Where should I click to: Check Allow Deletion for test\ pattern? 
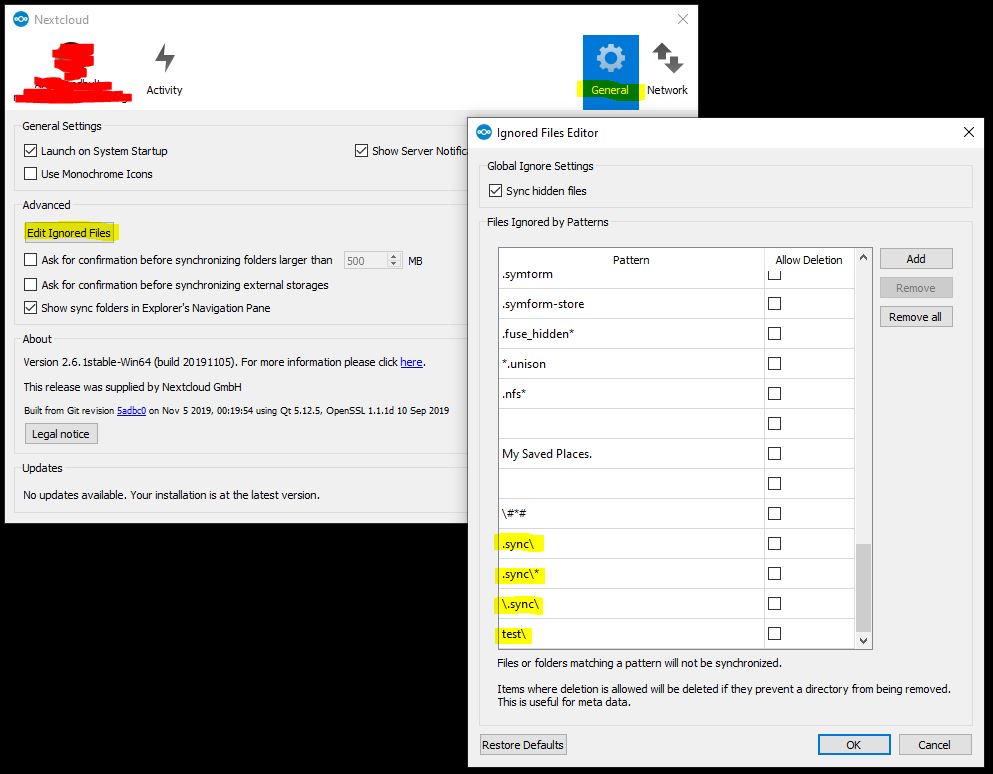774,633
